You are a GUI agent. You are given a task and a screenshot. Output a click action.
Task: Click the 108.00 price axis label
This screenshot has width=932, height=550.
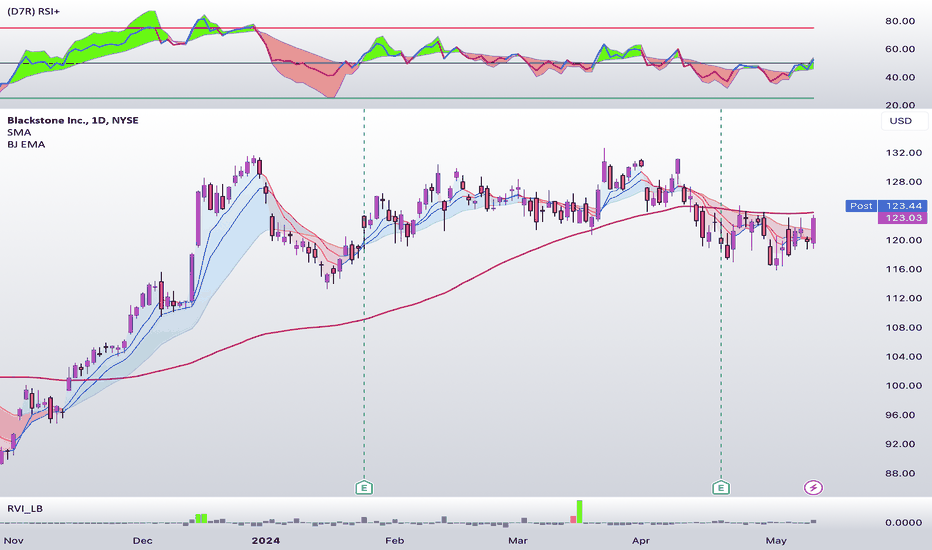tap(903, 328)
